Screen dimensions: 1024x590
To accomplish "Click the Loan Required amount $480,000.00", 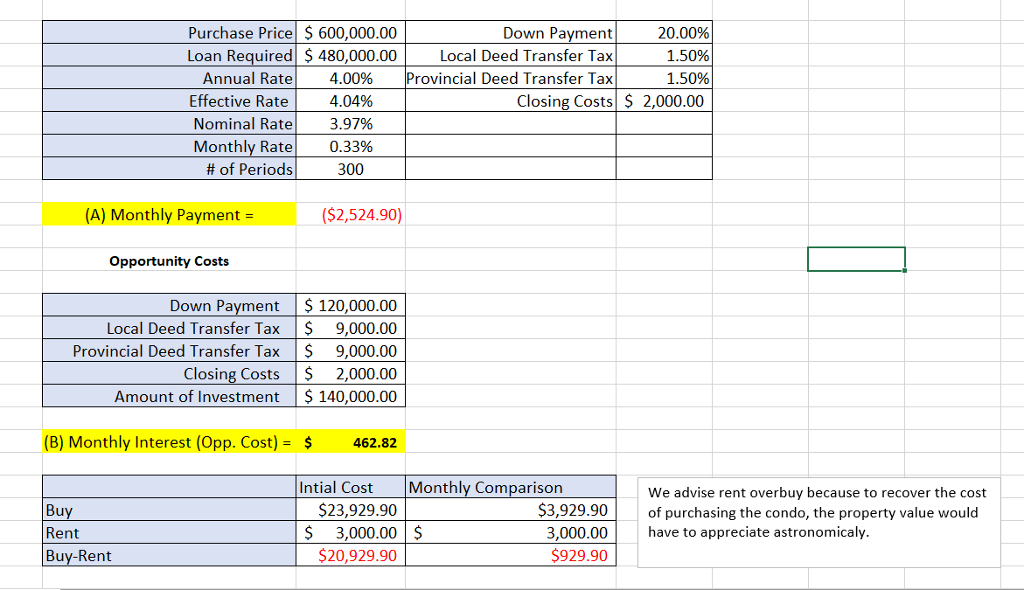I will click(x=350, y=55).
